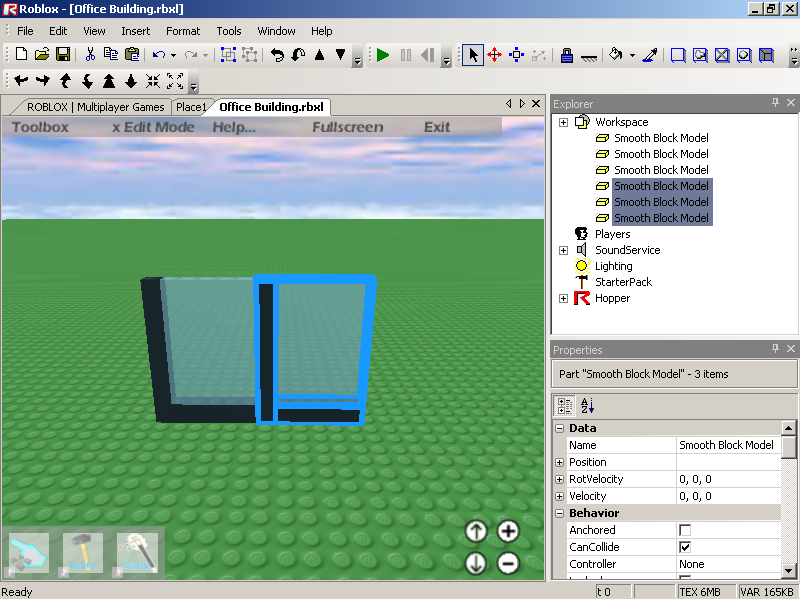Image resolution: width=800 pixels, height=600 pixels.
Task: Choose the paint bucket Fill Color tool
Action: [x=616, y=55]
